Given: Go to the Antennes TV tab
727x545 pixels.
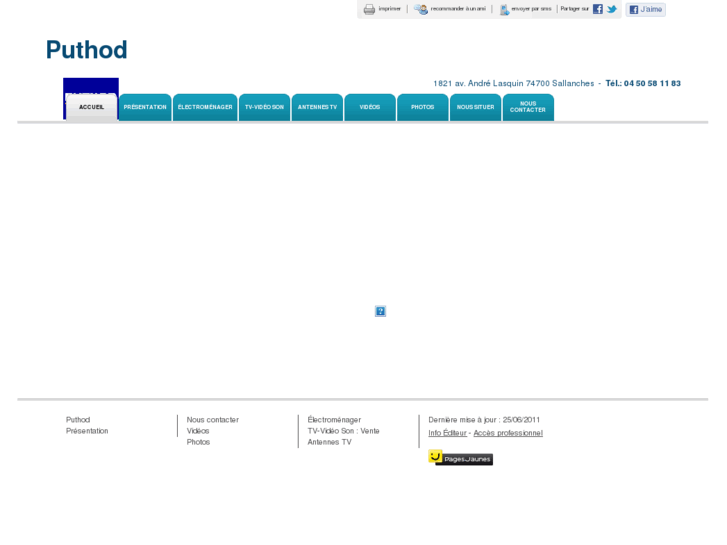Looking at the screenshot, I should coord(317,107).
